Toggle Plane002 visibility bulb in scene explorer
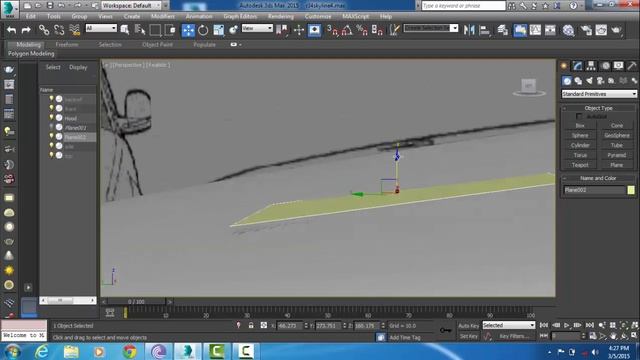 pos(51,136)
